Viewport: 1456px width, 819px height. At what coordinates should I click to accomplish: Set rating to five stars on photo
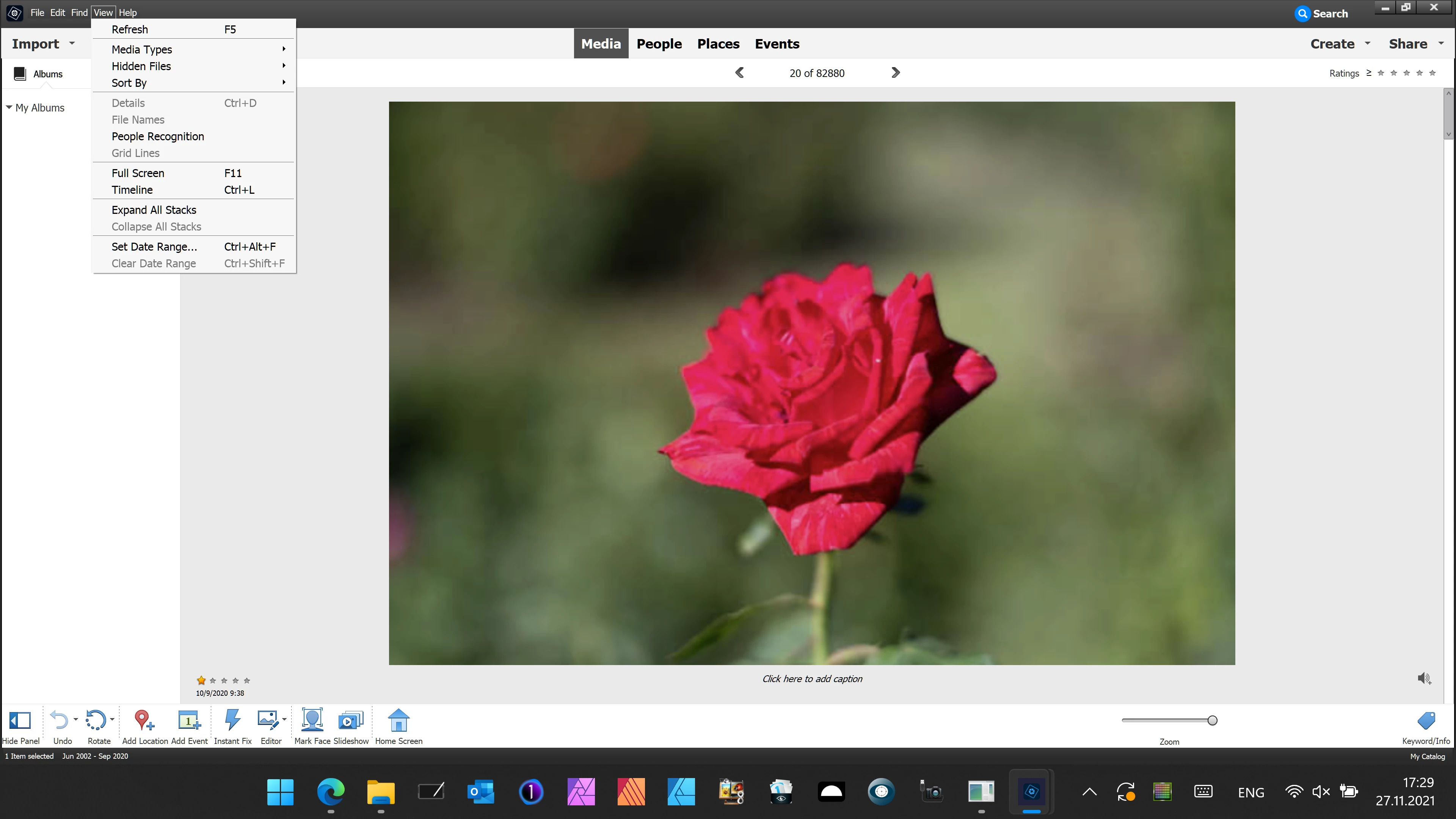[x=246, y=681]
